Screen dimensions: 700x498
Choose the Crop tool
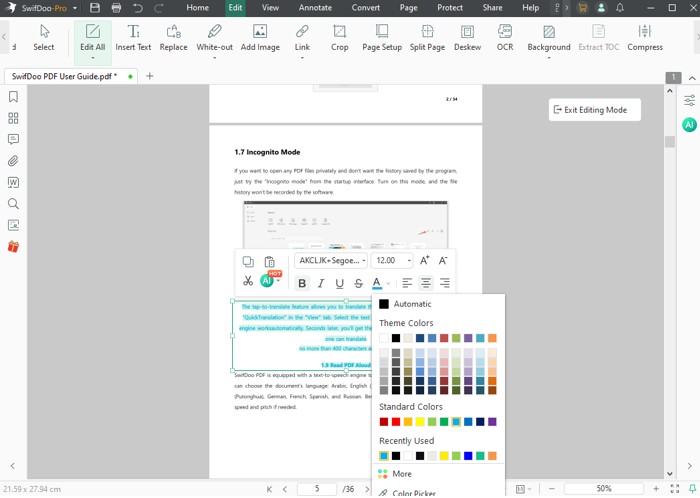pos(340,38)
